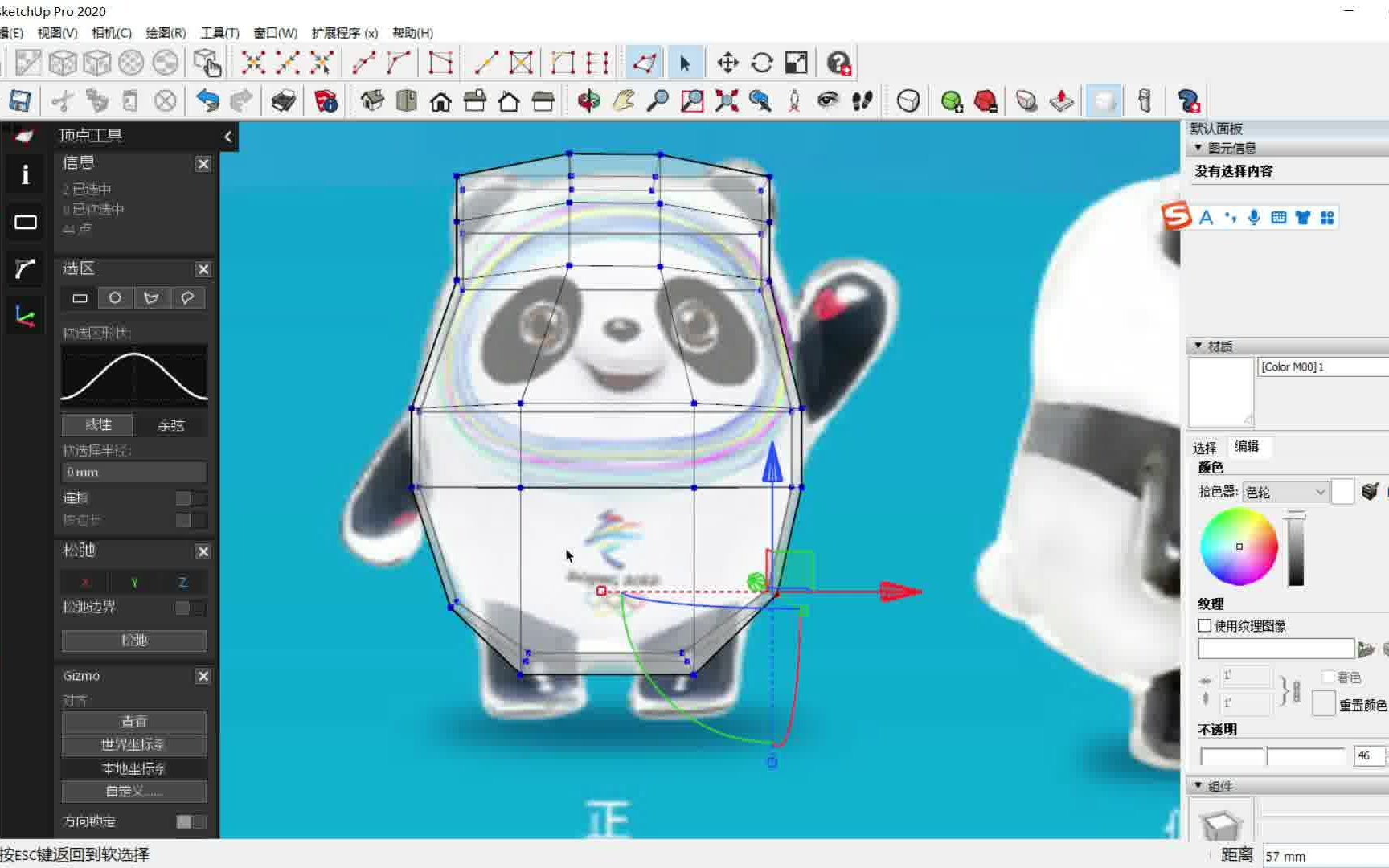
Task: Click the Sogou input method S logo
Action: (x=1176, y=215)
